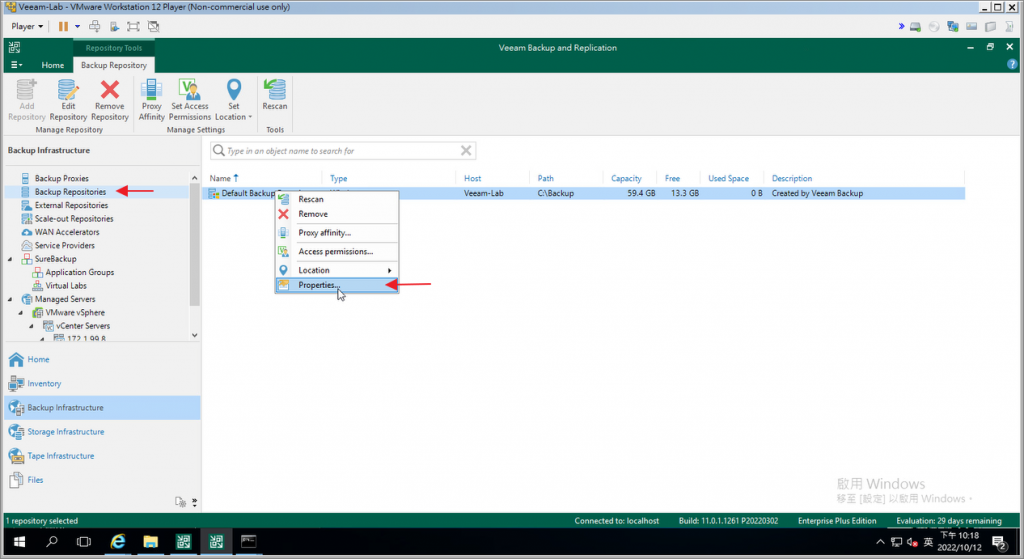The width and height of the screenshot is (1024, 559).
Task: Select Service Providers tree node
Action: point(65,246)
